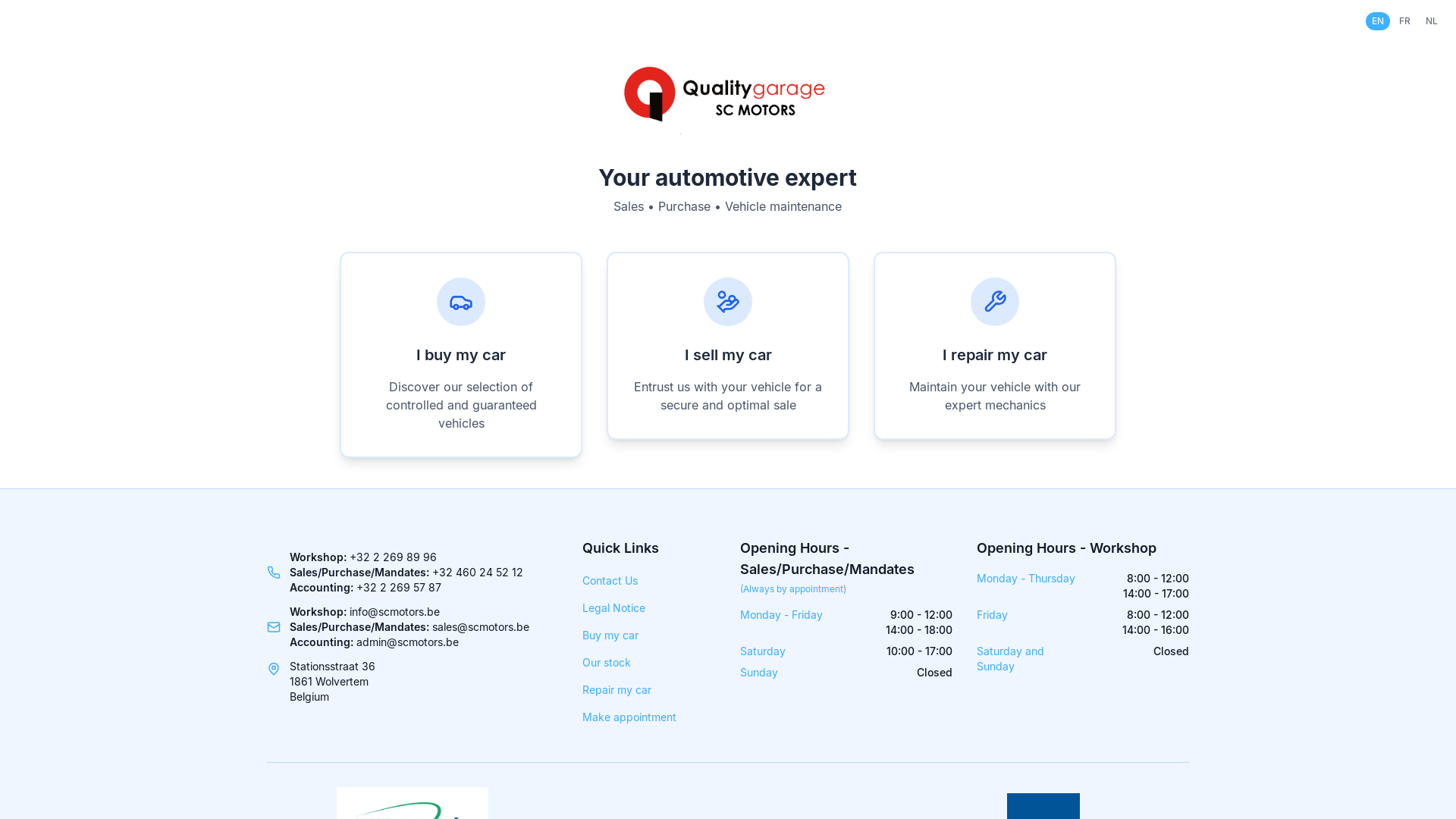Call the workshop number +32 2 269 89 96
Image resolution: width=1456 pixels, height=819 pixels.
393,557
